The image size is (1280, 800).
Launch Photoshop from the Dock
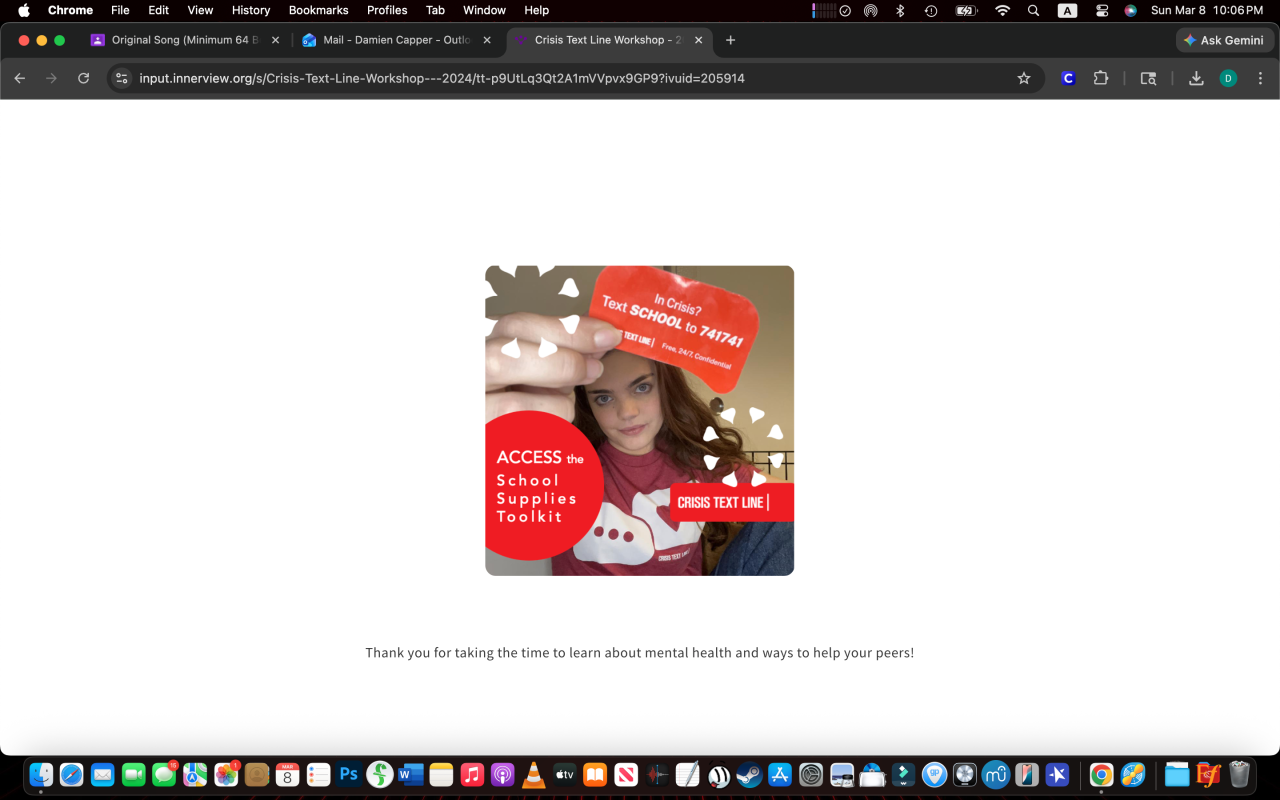349,774
